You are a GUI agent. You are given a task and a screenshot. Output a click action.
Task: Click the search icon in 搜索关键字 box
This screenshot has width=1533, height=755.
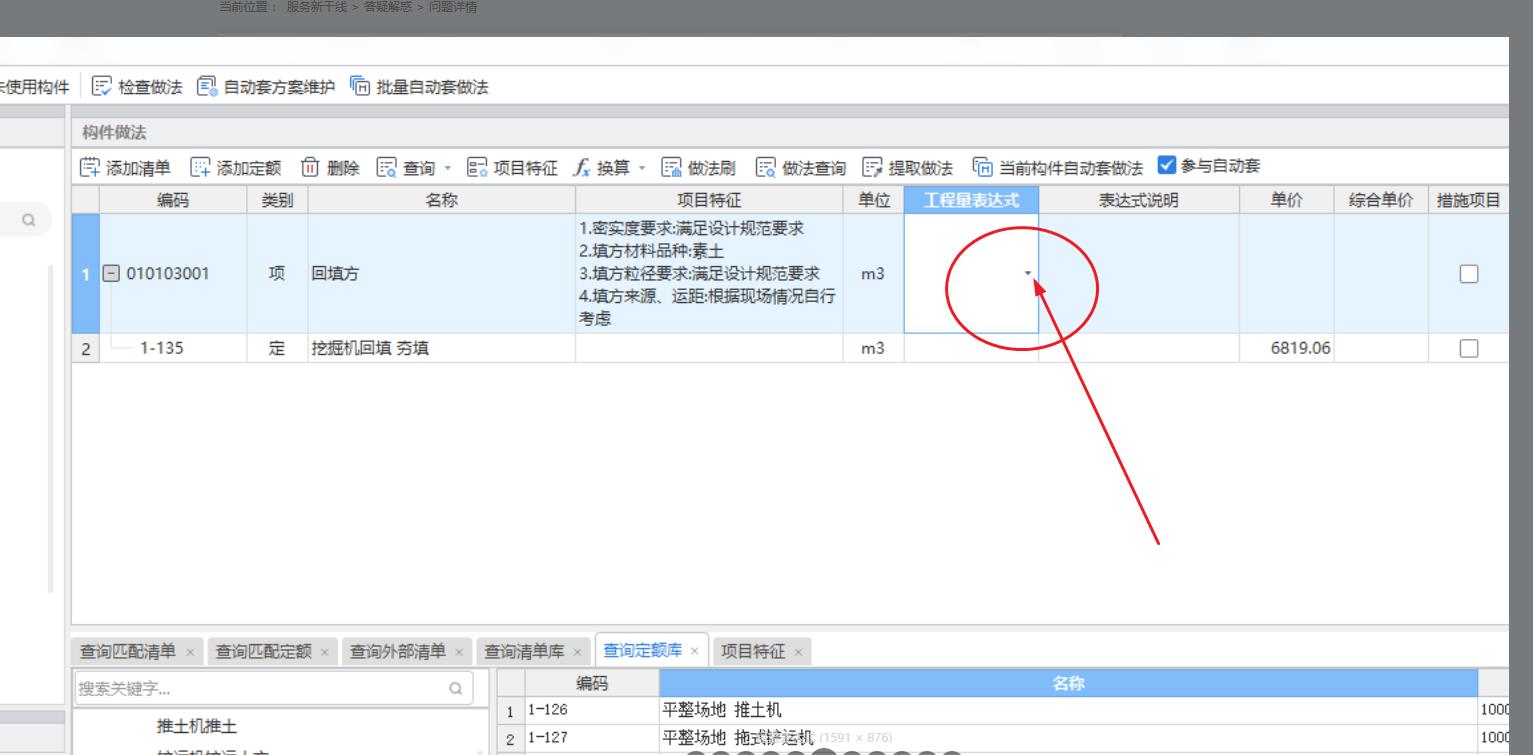point(455,689)
